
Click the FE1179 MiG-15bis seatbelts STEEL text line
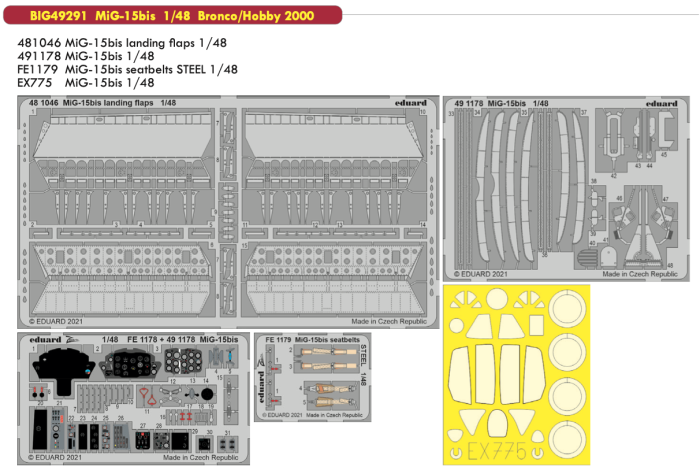click(x=128, y=70)
